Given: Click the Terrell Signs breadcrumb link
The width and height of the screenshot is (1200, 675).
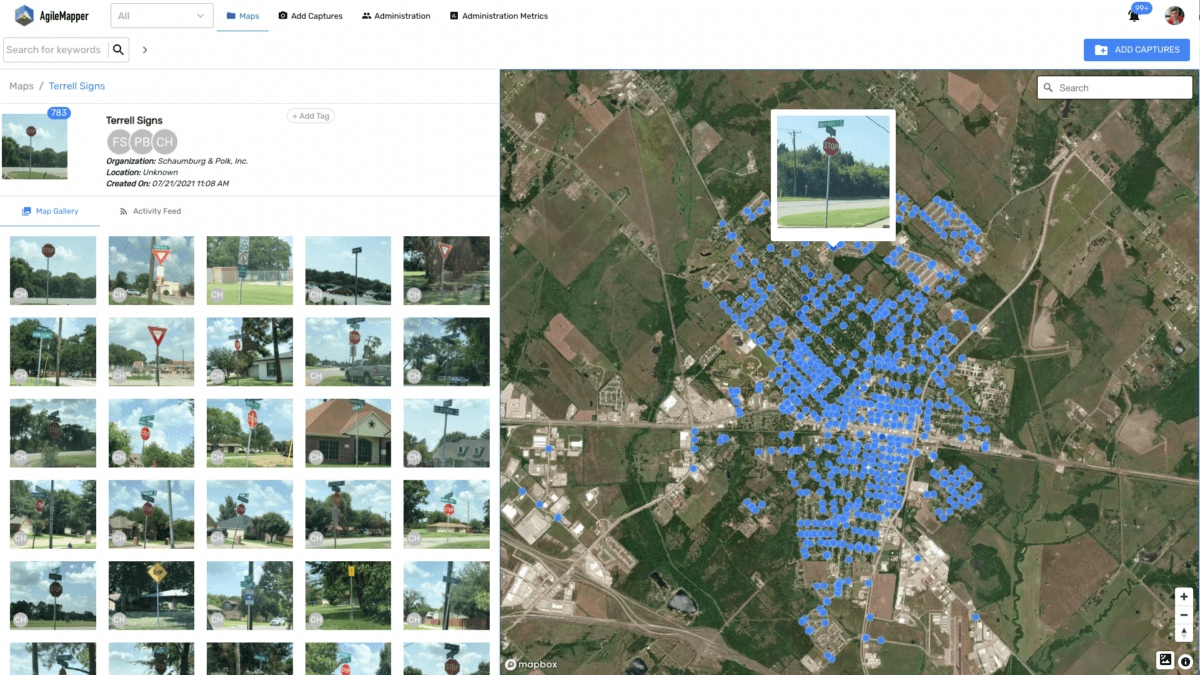Looking at the screenshot, I should (x=77, y=86).
